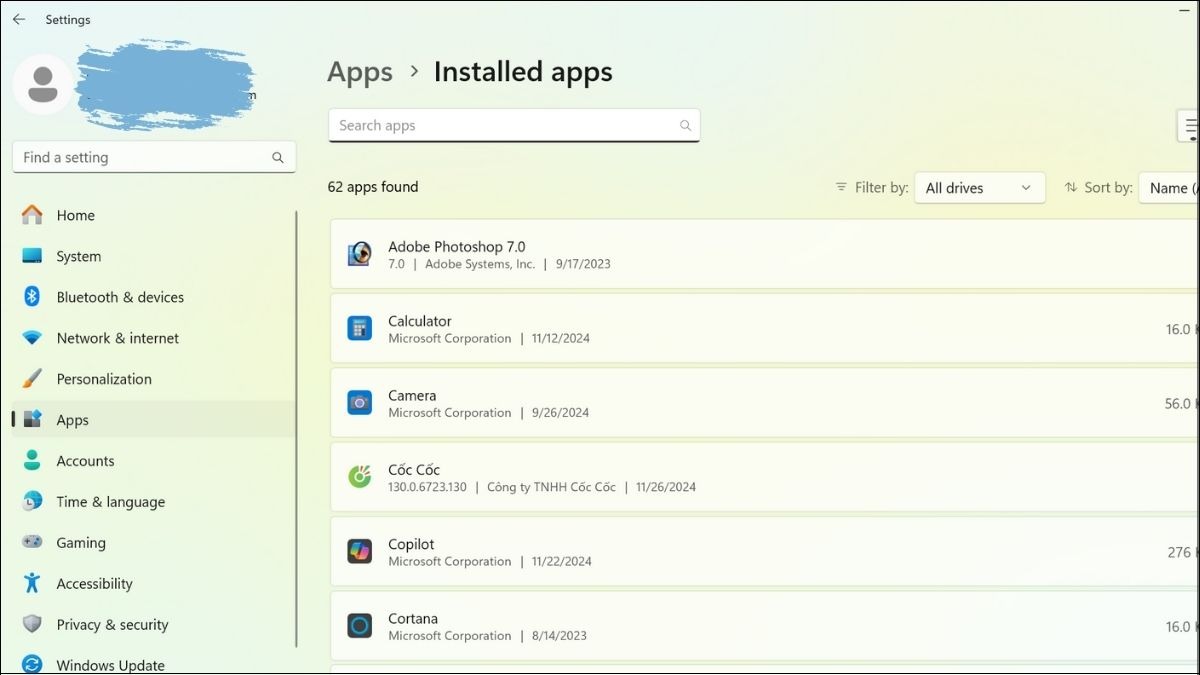
Task: Click the Personalization paintbrush icon
Action: tap(32, 379)
